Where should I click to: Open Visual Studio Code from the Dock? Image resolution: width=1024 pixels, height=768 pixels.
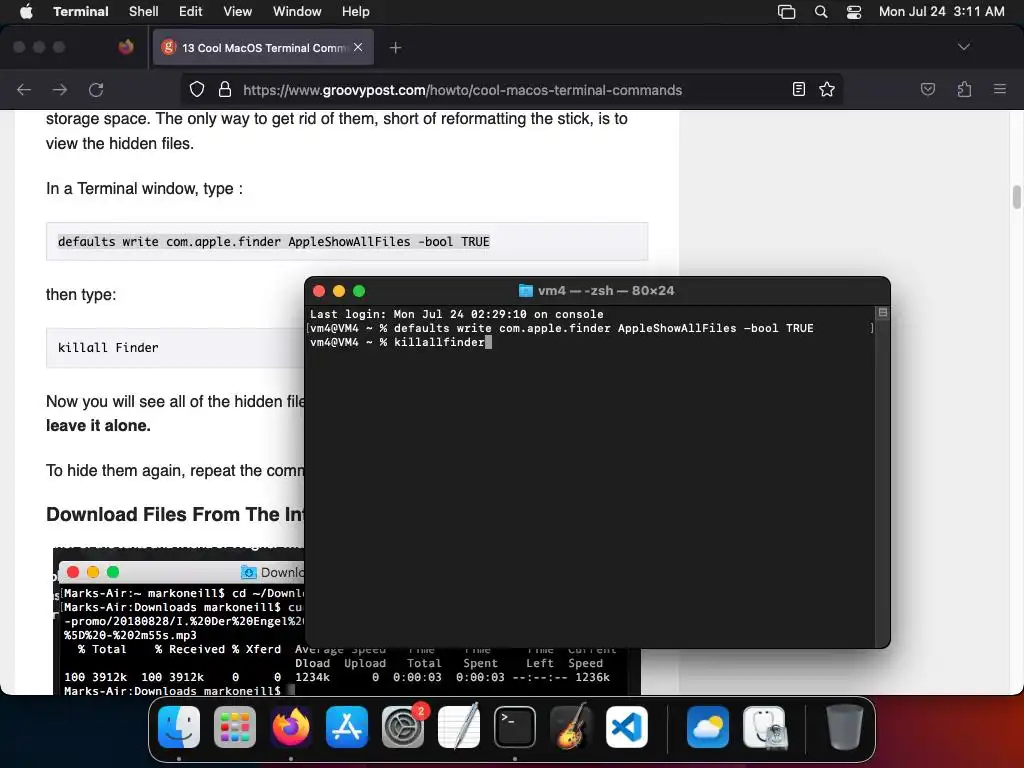point(627,727)
